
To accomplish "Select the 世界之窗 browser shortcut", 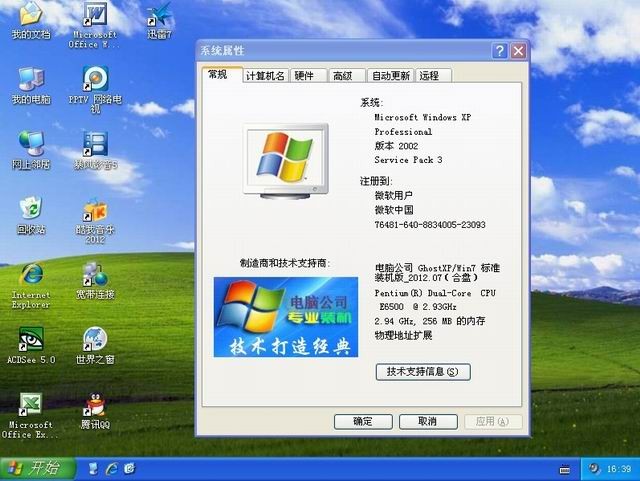I will coord(95,345).
